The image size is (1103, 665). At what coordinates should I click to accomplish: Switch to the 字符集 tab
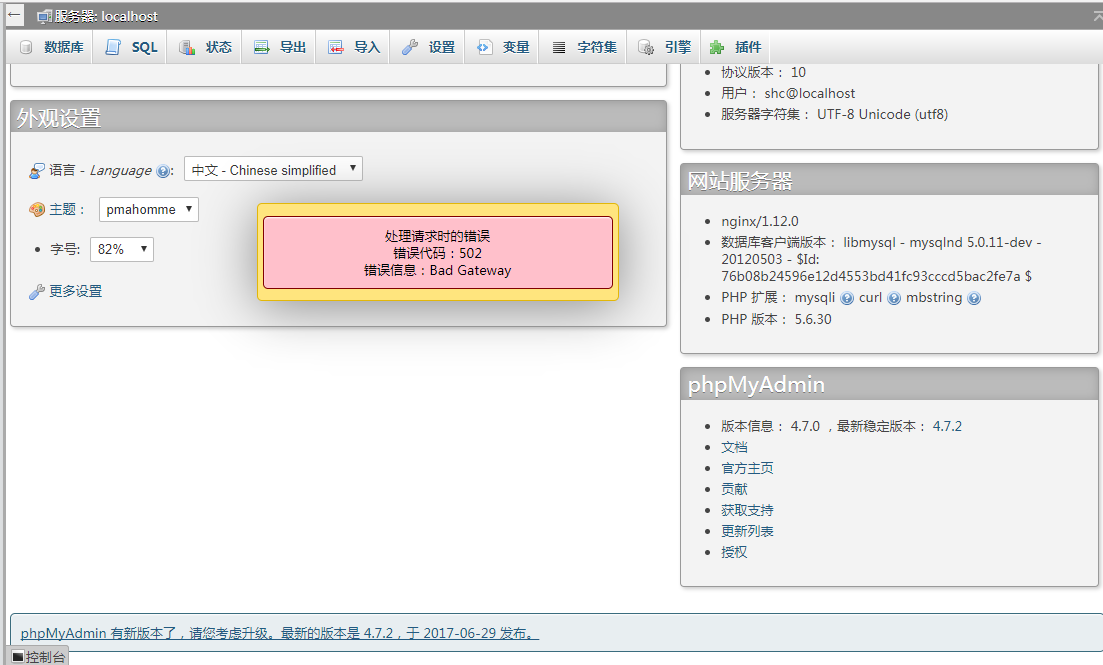583,47
